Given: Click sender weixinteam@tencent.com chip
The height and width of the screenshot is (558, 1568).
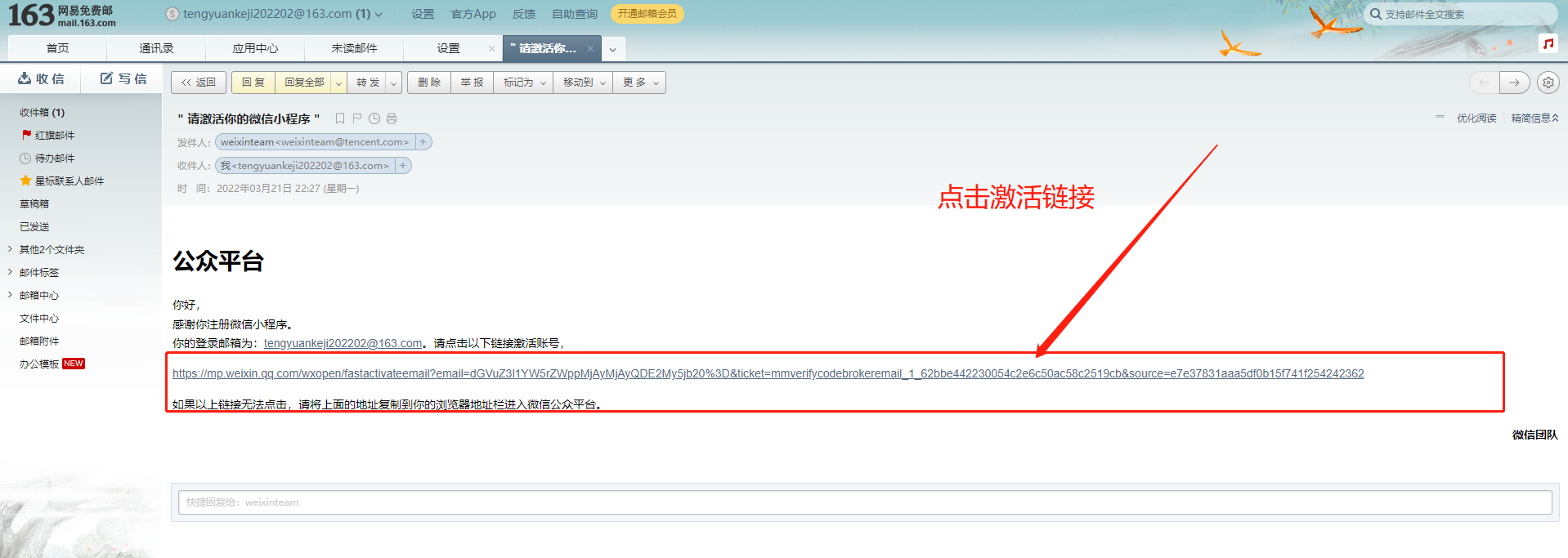Looking at the screenshot, I should pyautogui.click(x=315, y=142).
